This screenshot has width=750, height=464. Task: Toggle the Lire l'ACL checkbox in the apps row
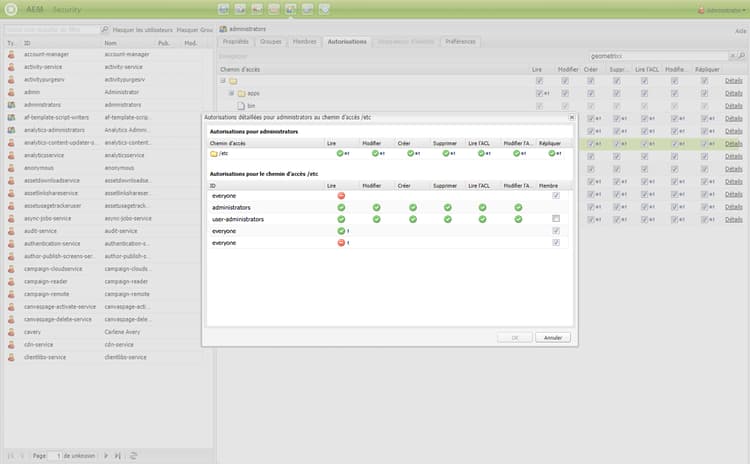645,93
